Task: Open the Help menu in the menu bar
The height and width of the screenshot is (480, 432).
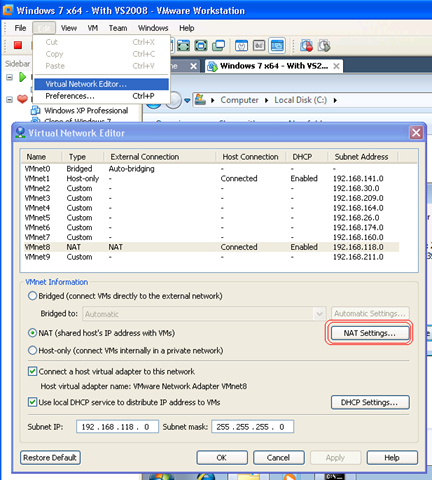Action: pyautogui.click(x=186, y=28)
